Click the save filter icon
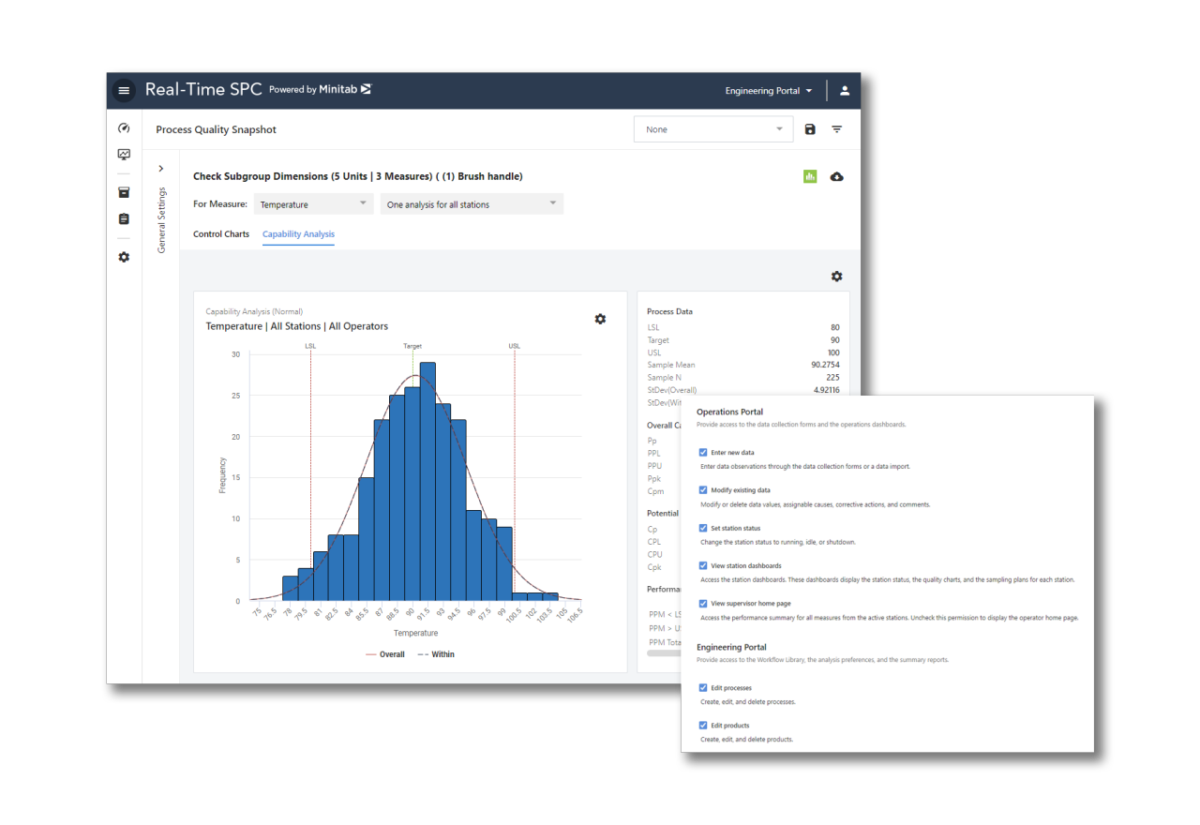Image resolution: width=1200 pixels, height=825 pixels. (810, 129)
